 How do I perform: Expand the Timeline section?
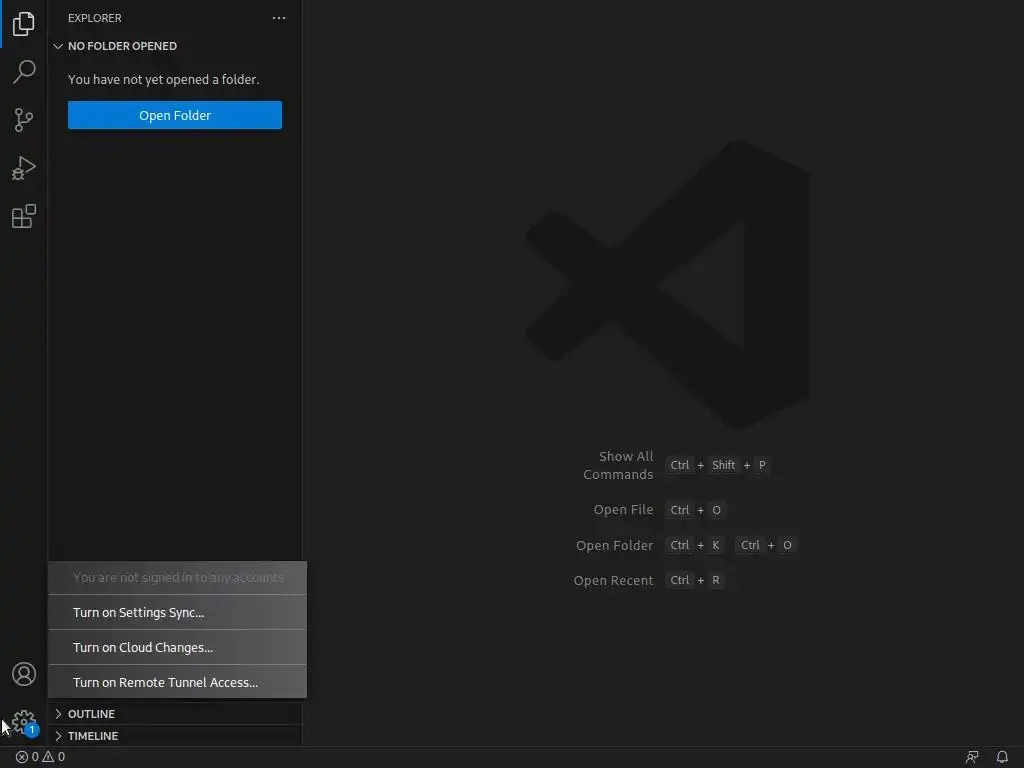click(x=175, y=736)
